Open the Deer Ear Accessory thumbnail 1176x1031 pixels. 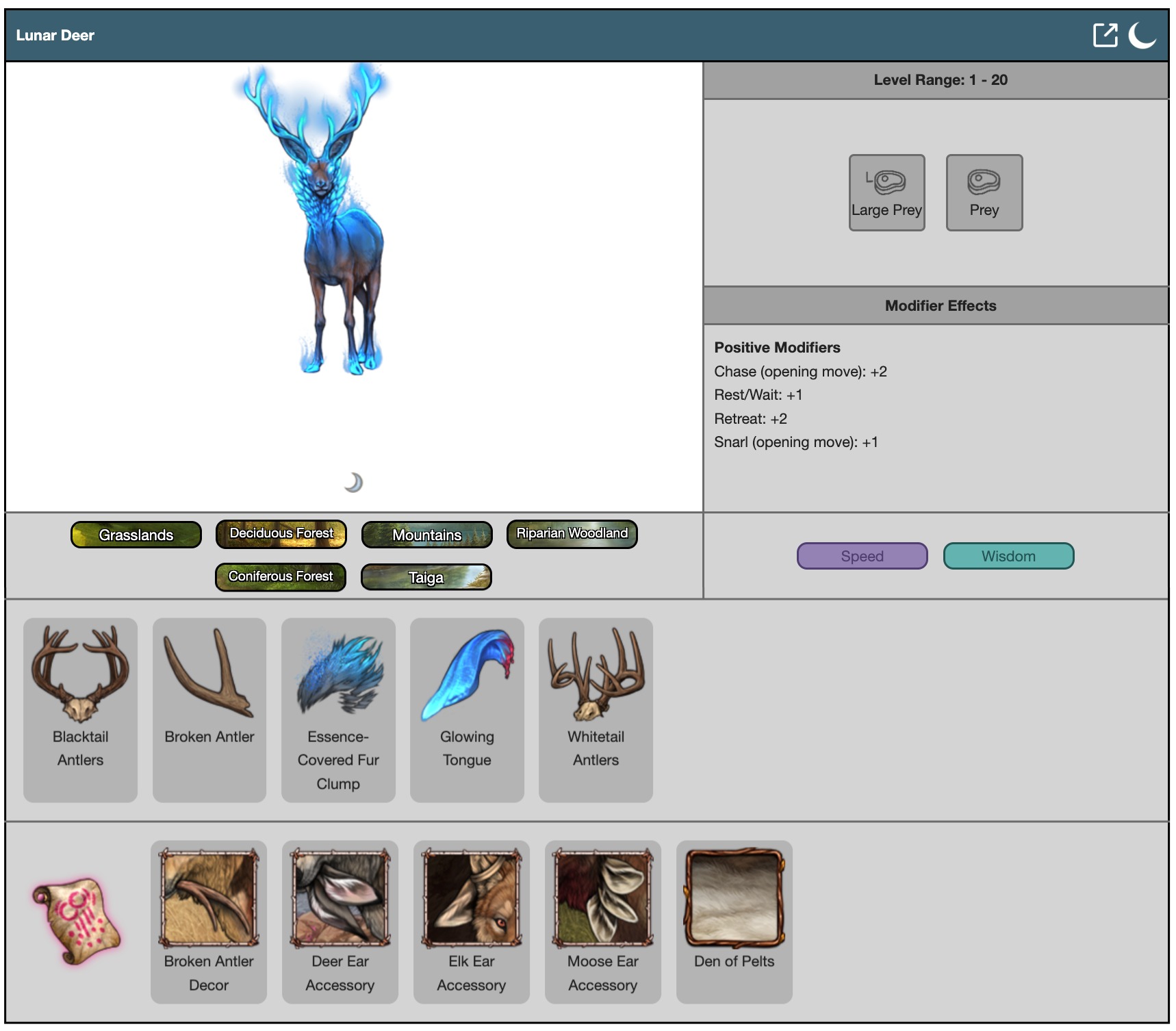340,921
